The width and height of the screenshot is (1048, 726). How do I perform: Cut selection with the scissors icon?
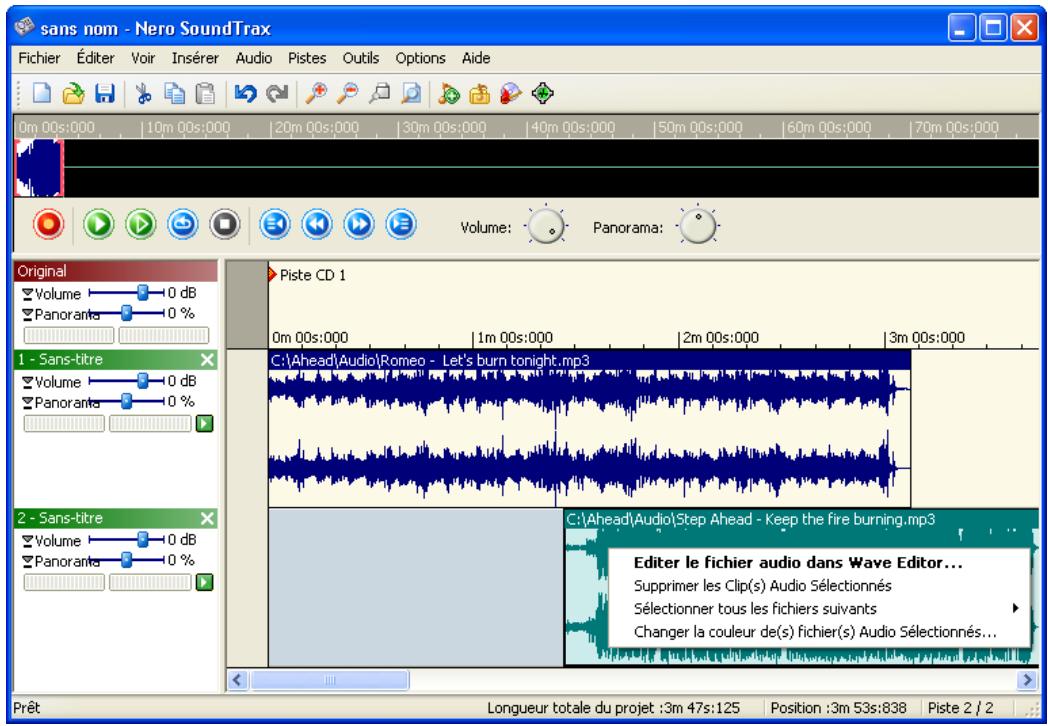[143, 94]
